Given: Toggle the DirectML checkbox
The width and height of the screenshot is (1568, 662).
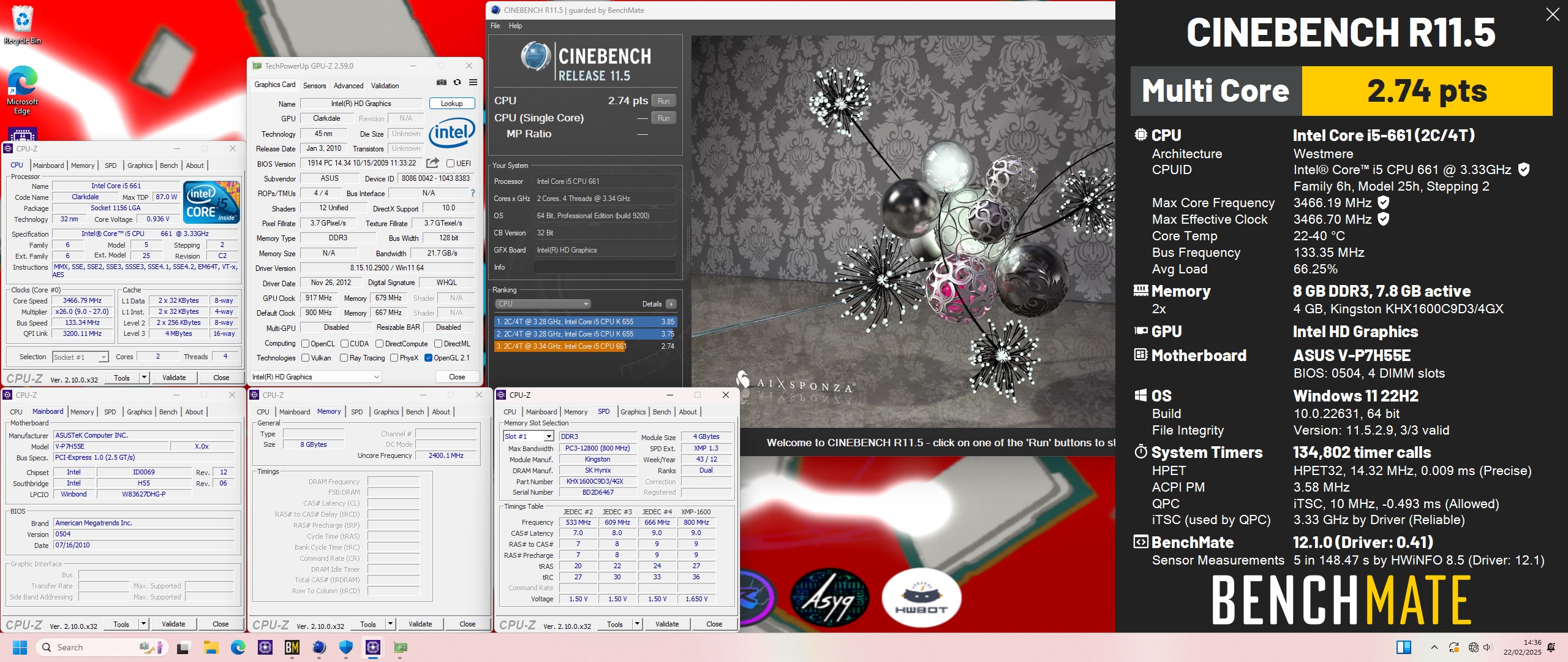Looking at the screenshot, I should tap(438, 344).
